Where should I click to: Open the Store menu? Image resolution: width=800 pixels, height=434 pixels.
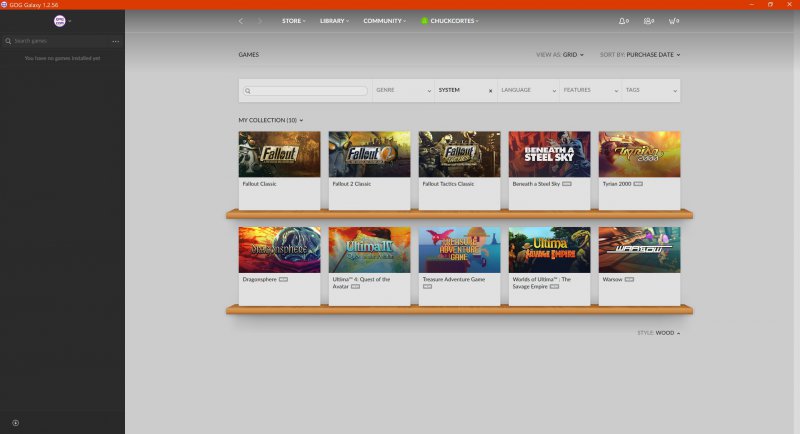pyautogui.click(x=294, y=21)
